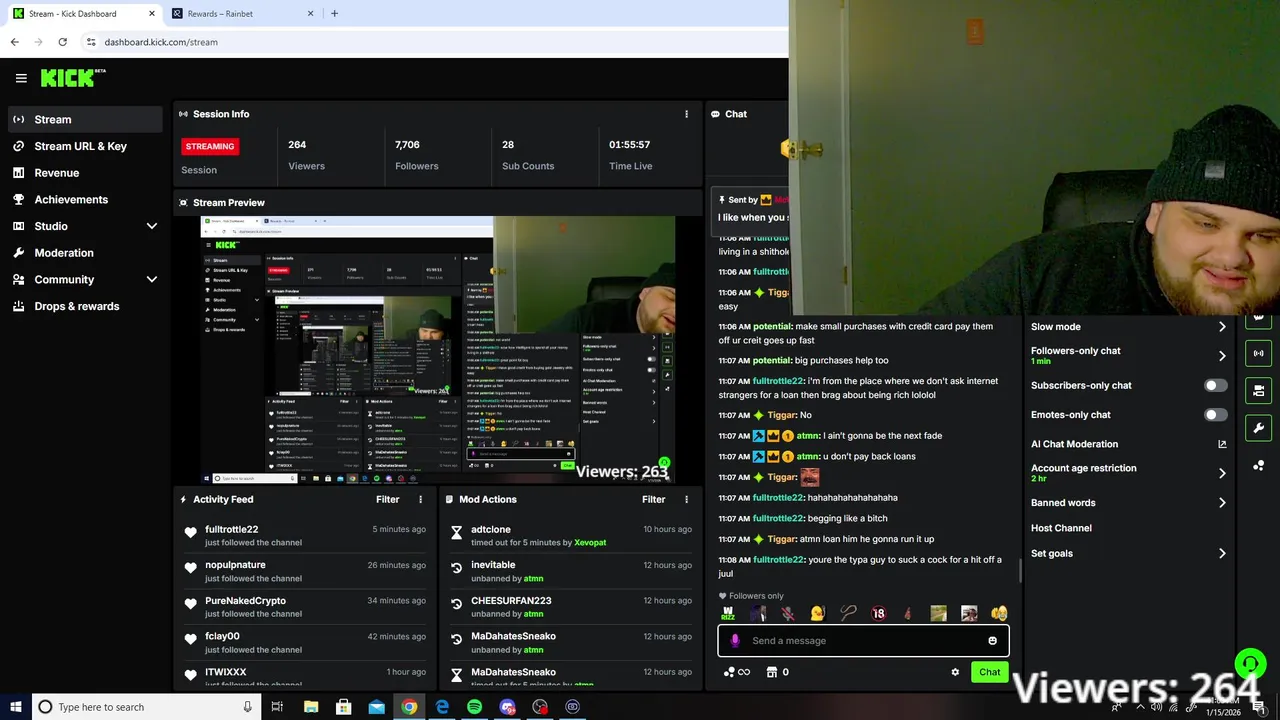
Task: Reload the page with the browser refresh button
Action: pos(62,42)
